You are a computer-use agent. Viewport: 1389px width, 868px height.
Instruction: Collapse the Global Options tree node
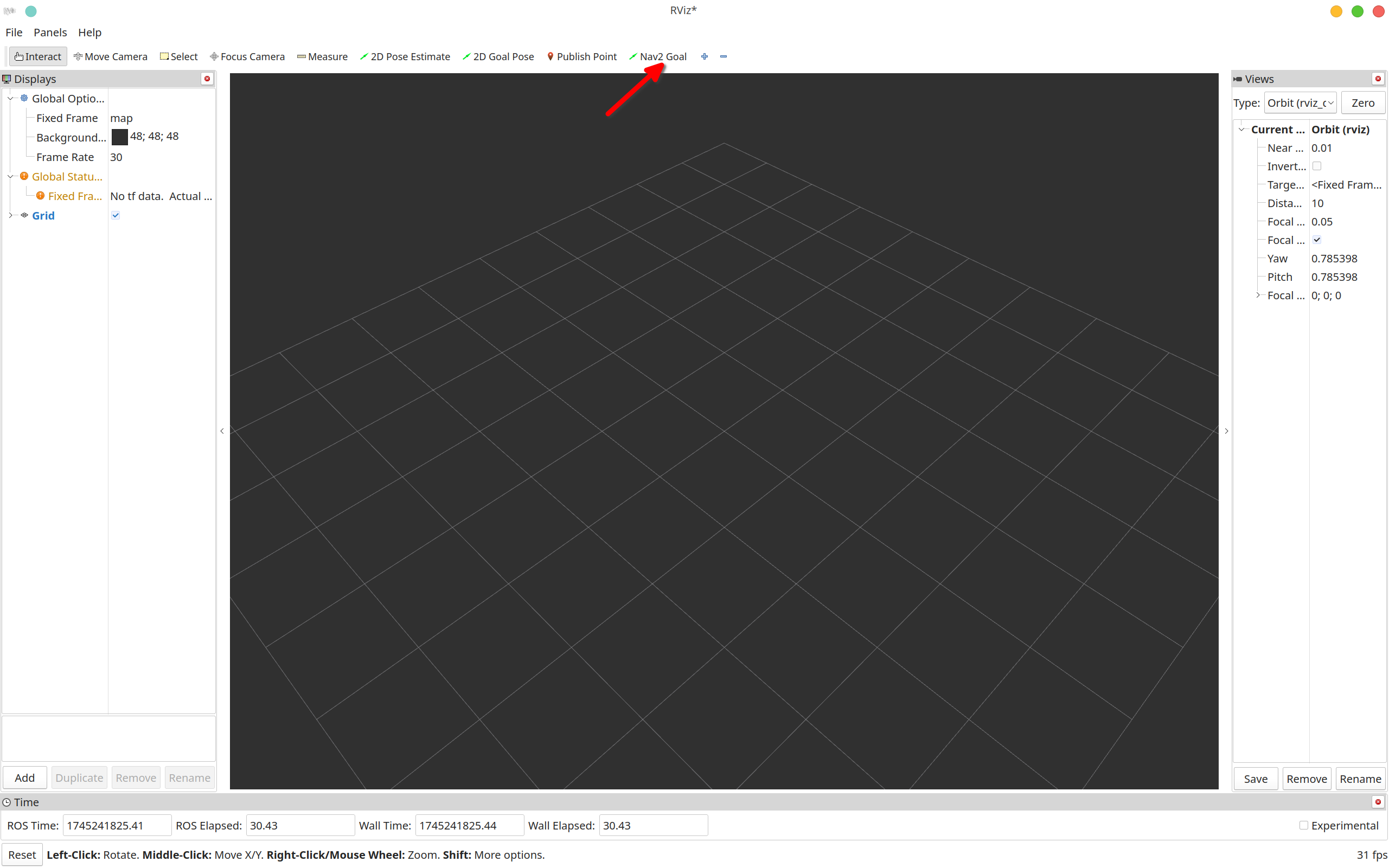(x=10, y=98)
